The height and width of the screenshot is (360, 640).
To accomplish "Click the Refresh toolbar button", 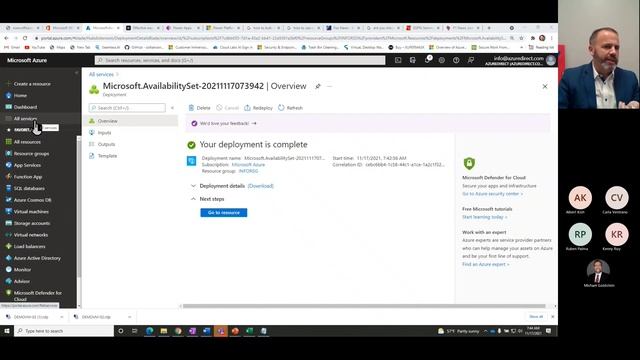I will click(x=291, y=108).
